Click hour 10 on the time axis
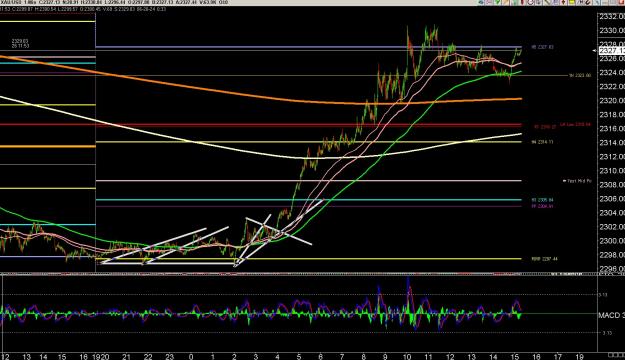 (x=407, y=356)
